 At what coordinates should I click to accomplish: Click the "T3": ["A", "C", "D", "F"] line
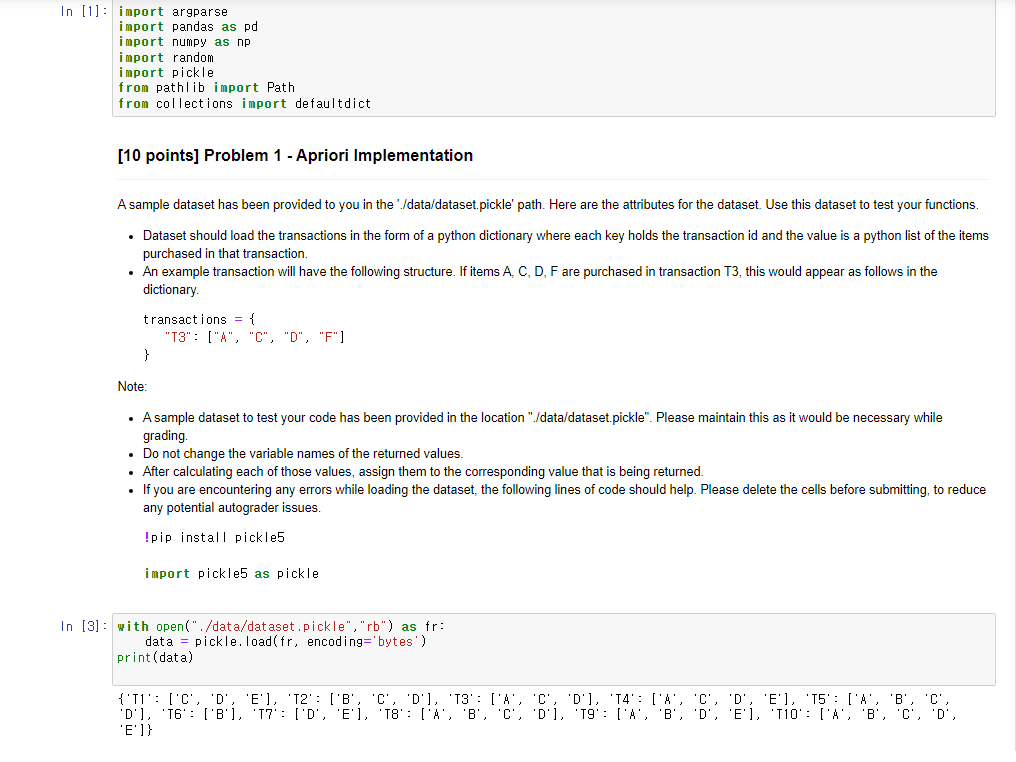255,337
